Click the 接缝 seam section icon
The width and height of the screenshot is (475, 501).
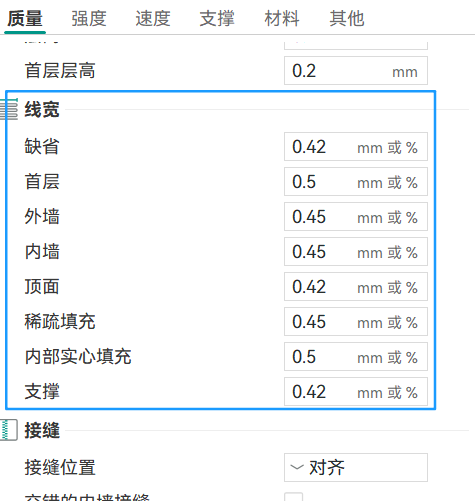pos(9,430)
